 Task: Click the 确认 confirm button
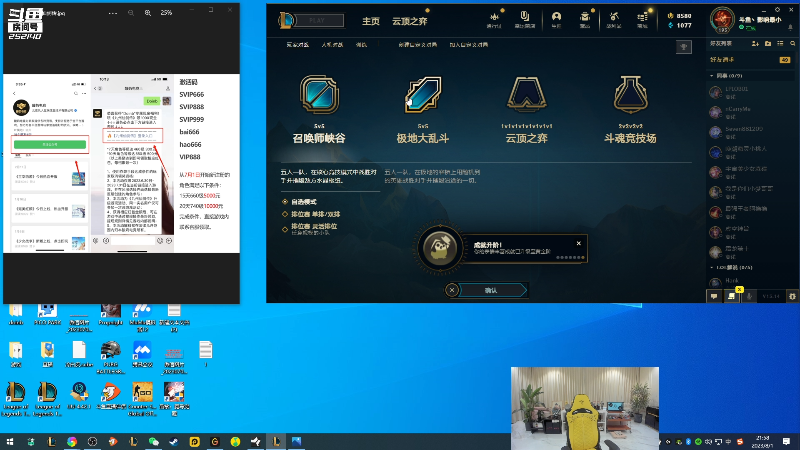click(492, 290)
